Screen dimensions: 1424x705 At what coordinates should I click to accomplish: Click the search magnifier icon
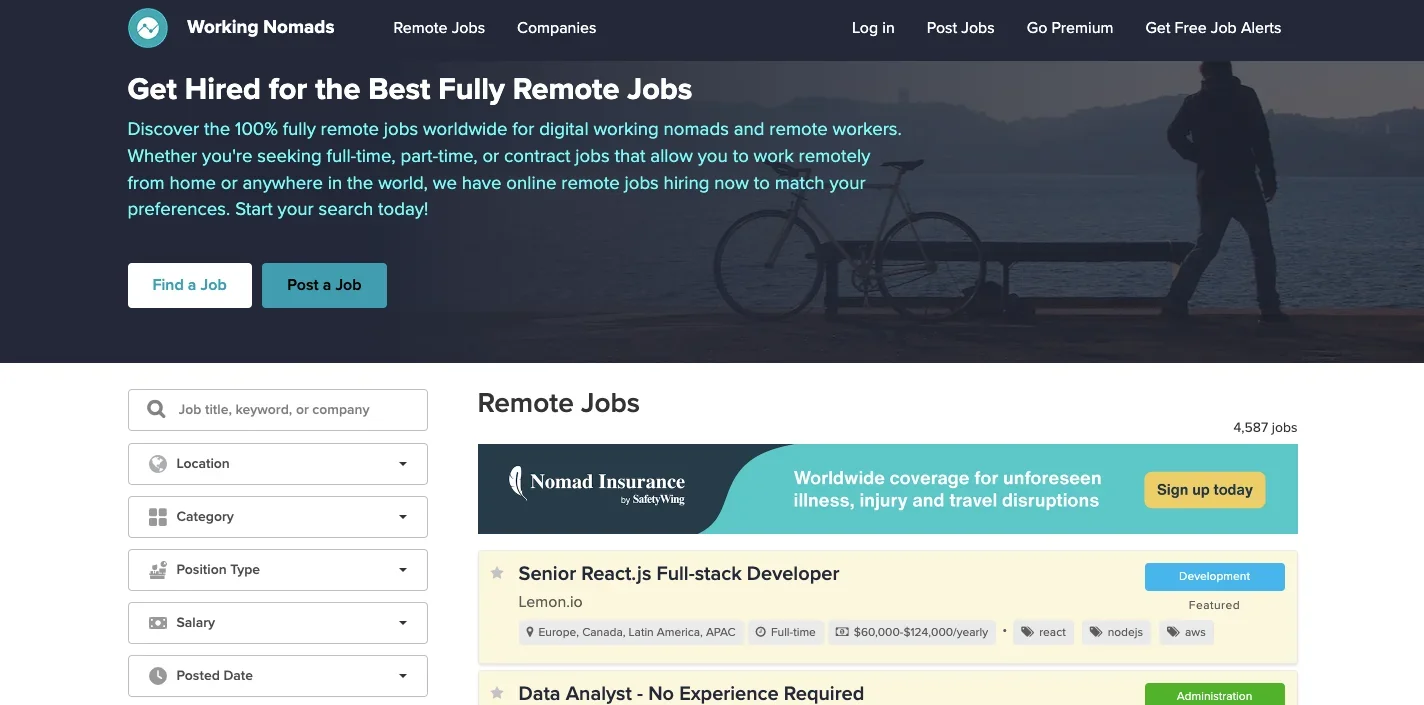[156, 410]
